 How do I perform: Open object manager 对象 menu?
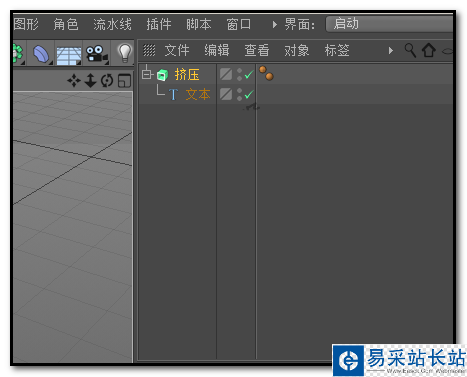[297, 51]
